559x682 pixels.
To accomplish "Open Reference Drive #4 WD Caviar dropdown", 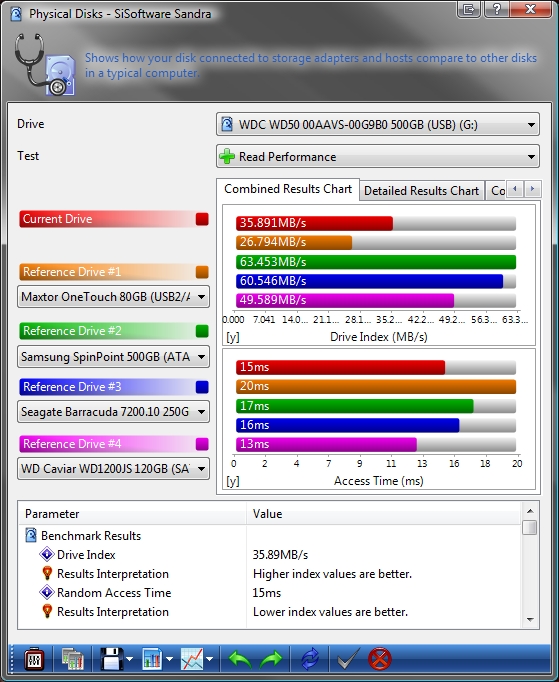I will [x=113, y=468].
